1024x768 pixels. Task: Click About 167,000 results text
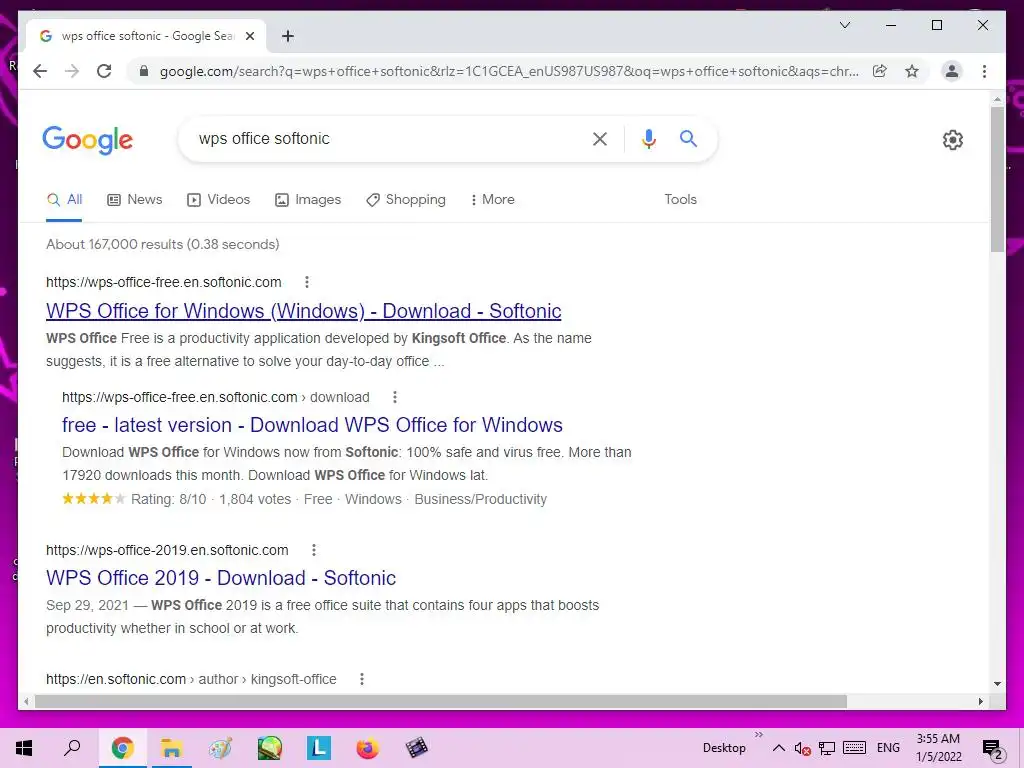[x=163, y=244]
